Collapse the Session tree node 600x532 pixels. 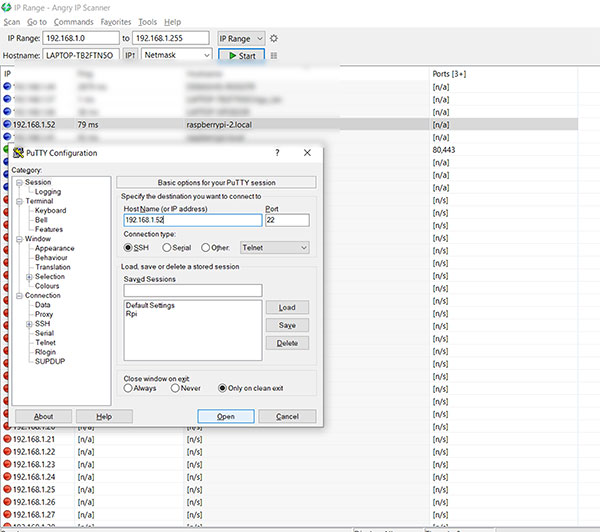coord(19,182)
